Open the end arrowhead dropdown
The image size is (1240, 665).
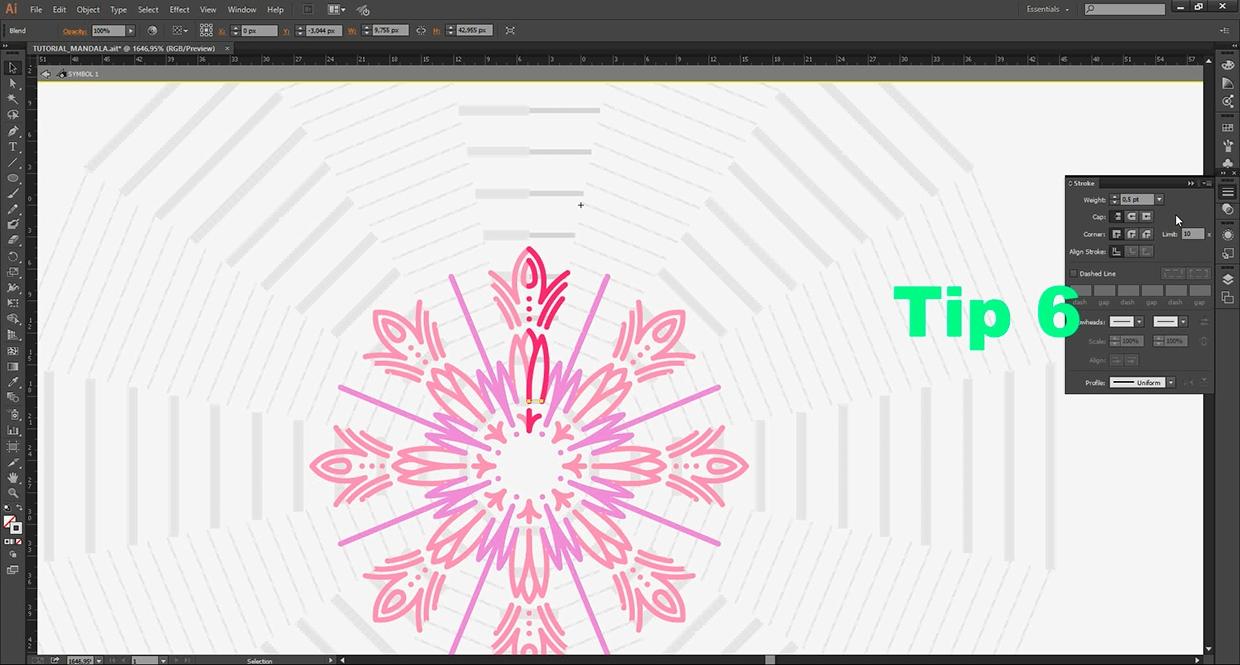click(1183, 321)
